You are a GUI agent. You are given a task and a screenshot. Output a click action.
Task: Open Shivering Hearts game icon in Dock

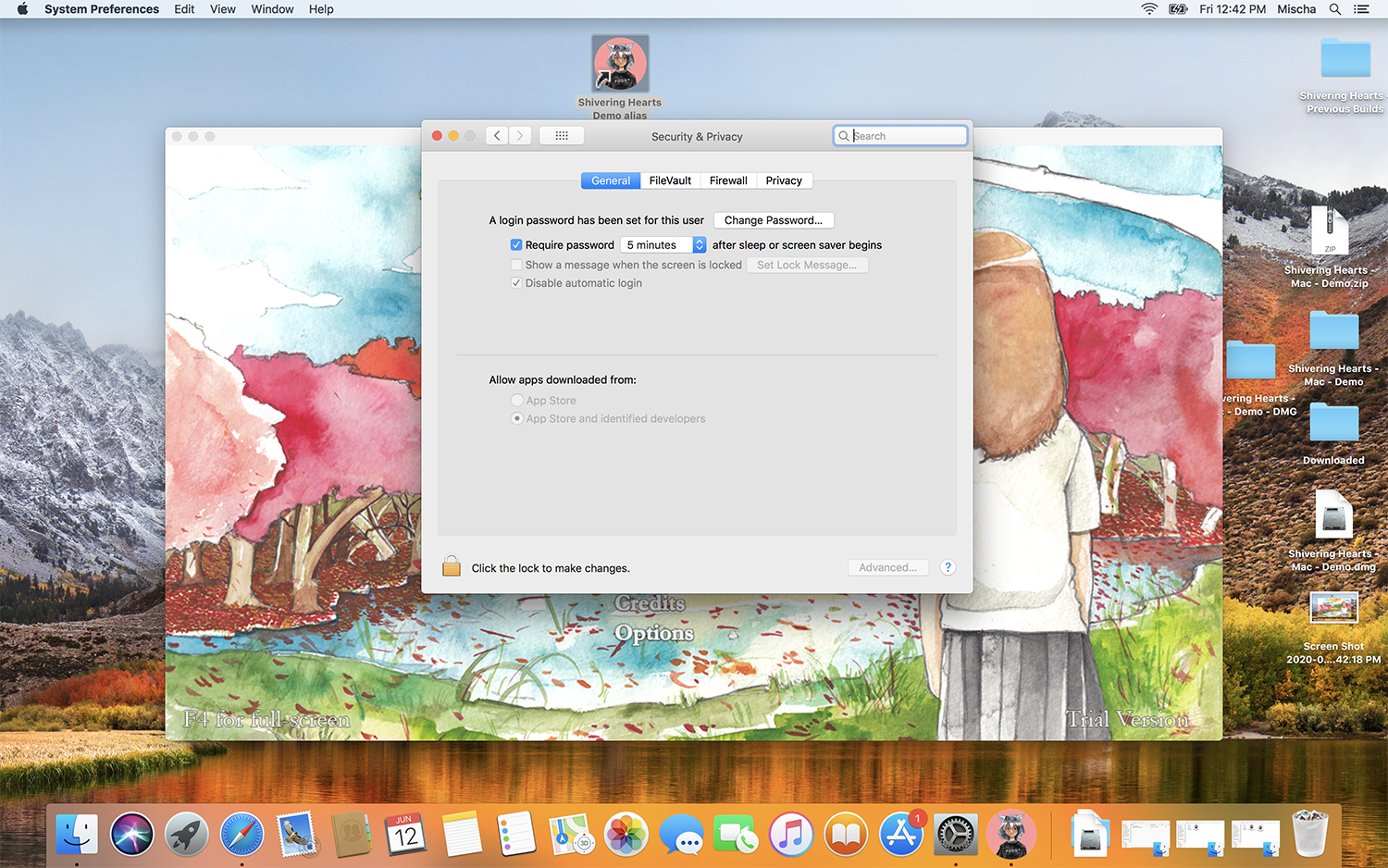click(1010, 835)
